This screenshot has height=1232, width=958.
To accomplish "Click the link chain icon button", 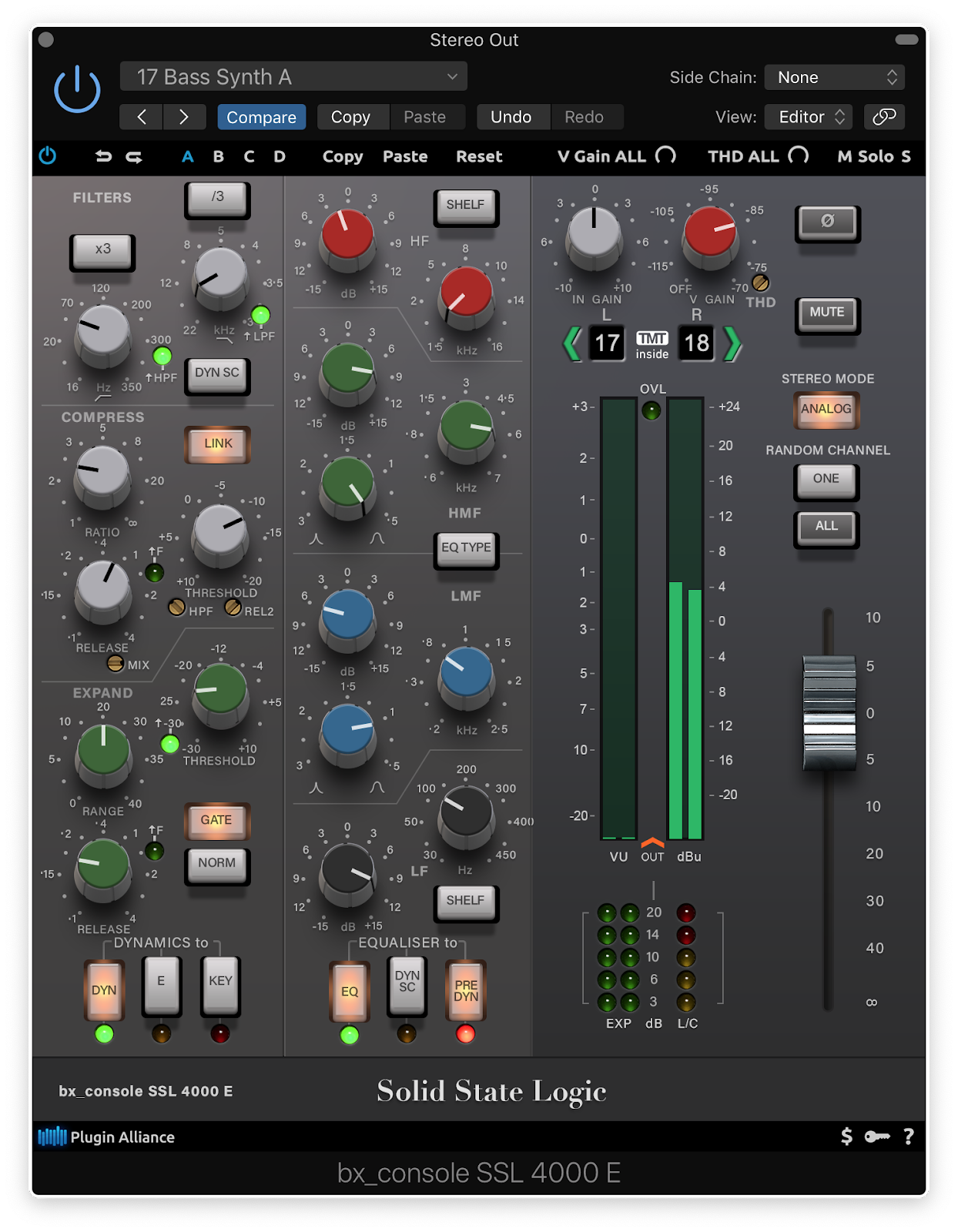I will [x=884, y=117].
